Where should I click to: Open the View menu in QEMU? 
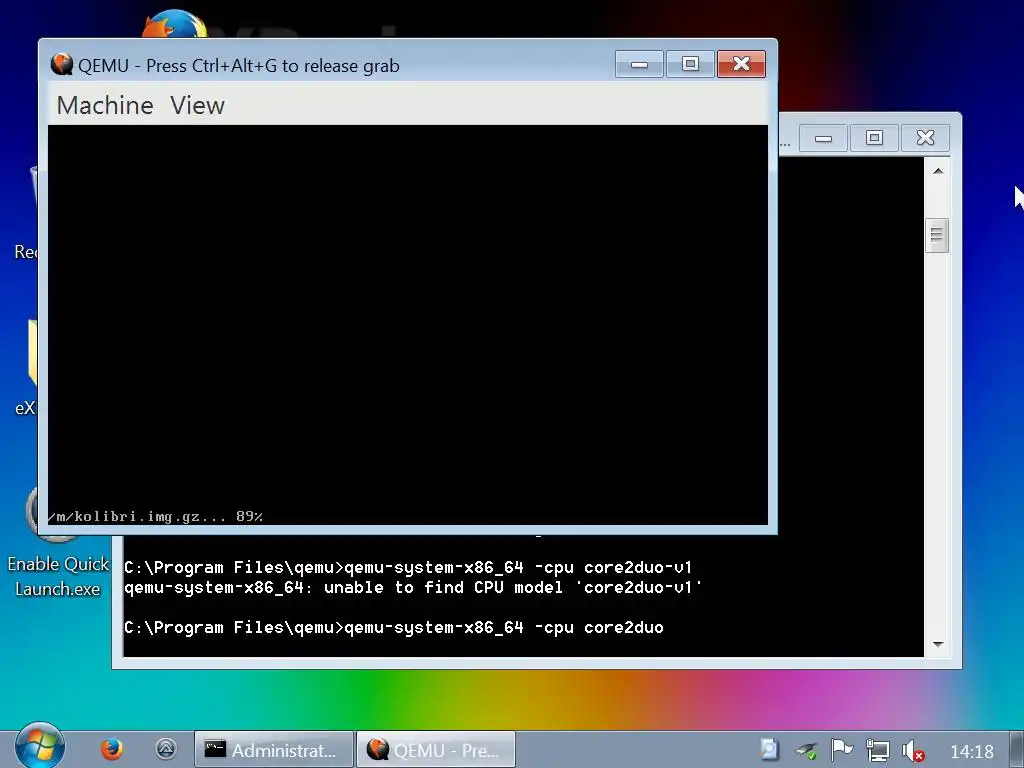(197, 105)
